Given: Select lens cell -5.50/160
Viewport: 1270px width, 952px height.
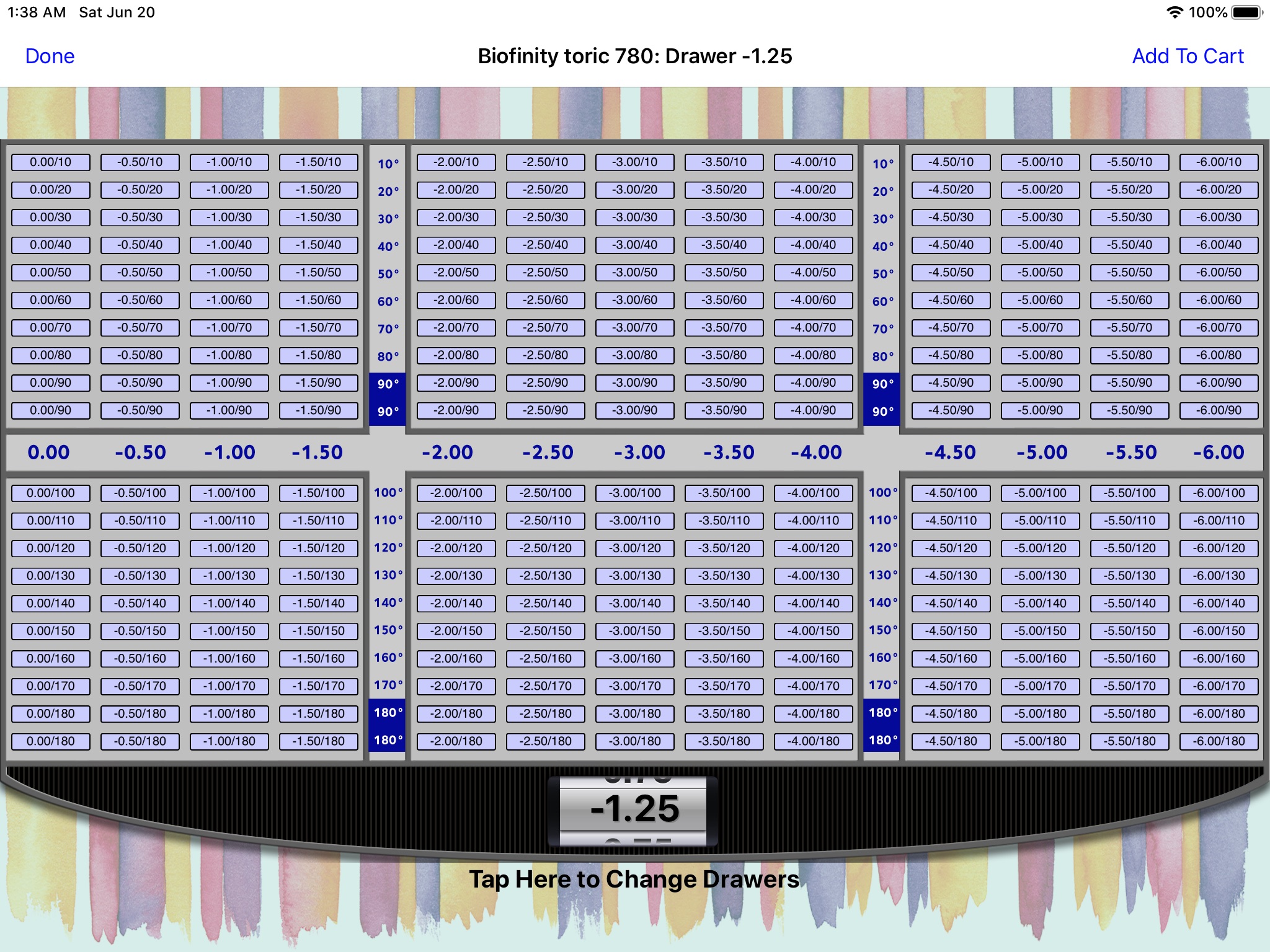Looking at the screenshot, I should coord(1130,659).
